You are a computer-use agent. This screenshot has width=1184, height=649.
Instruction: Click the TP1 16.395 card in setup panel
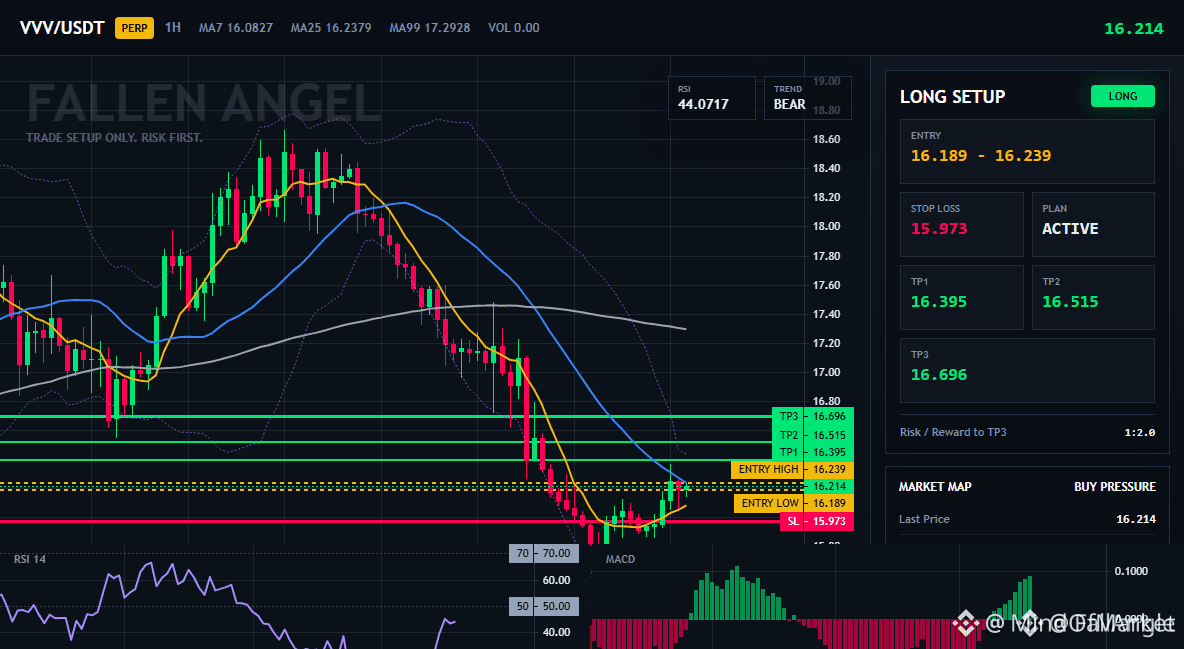[x=961, y=297]
